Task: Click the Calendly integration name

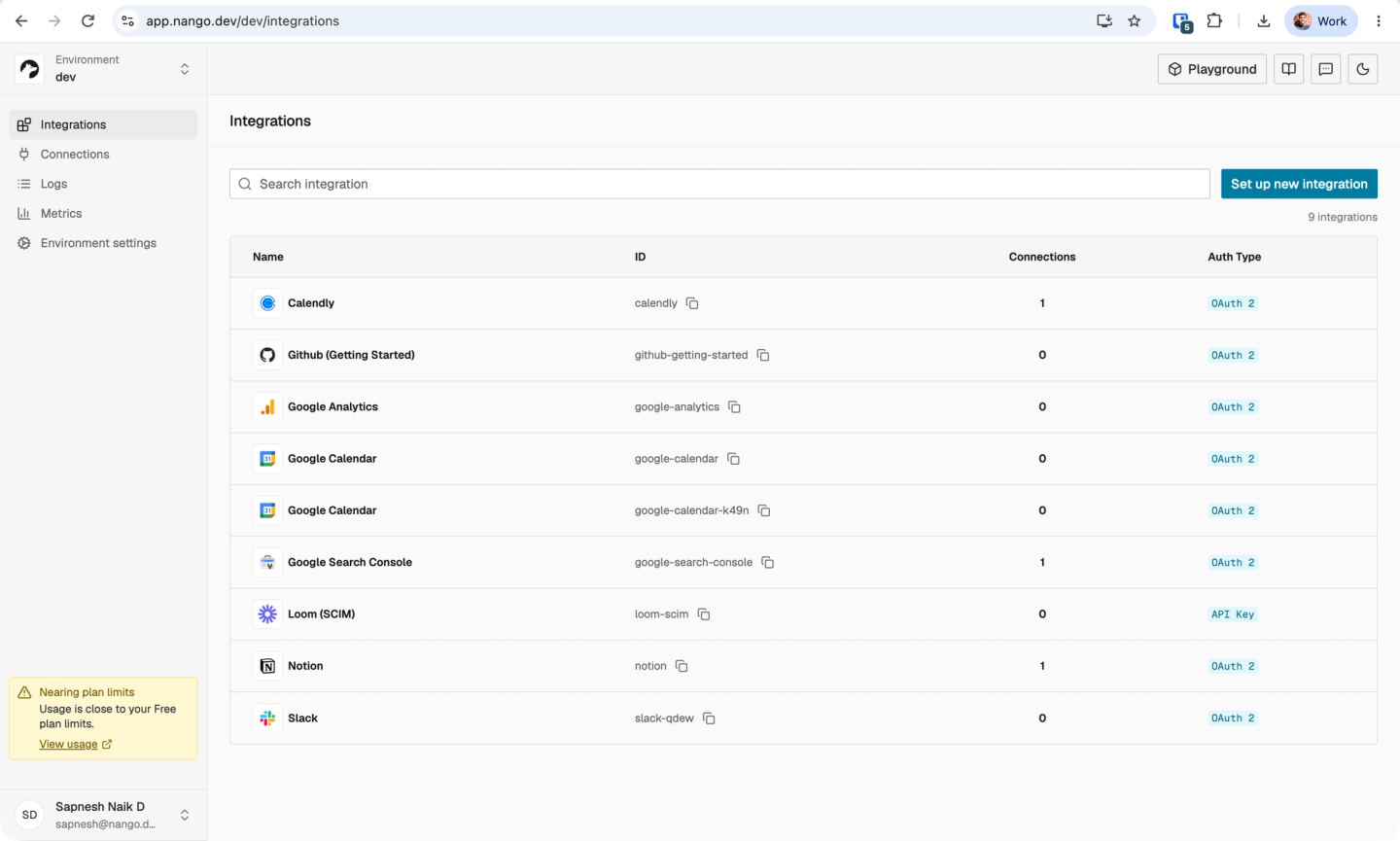Action: coord(311,303)
